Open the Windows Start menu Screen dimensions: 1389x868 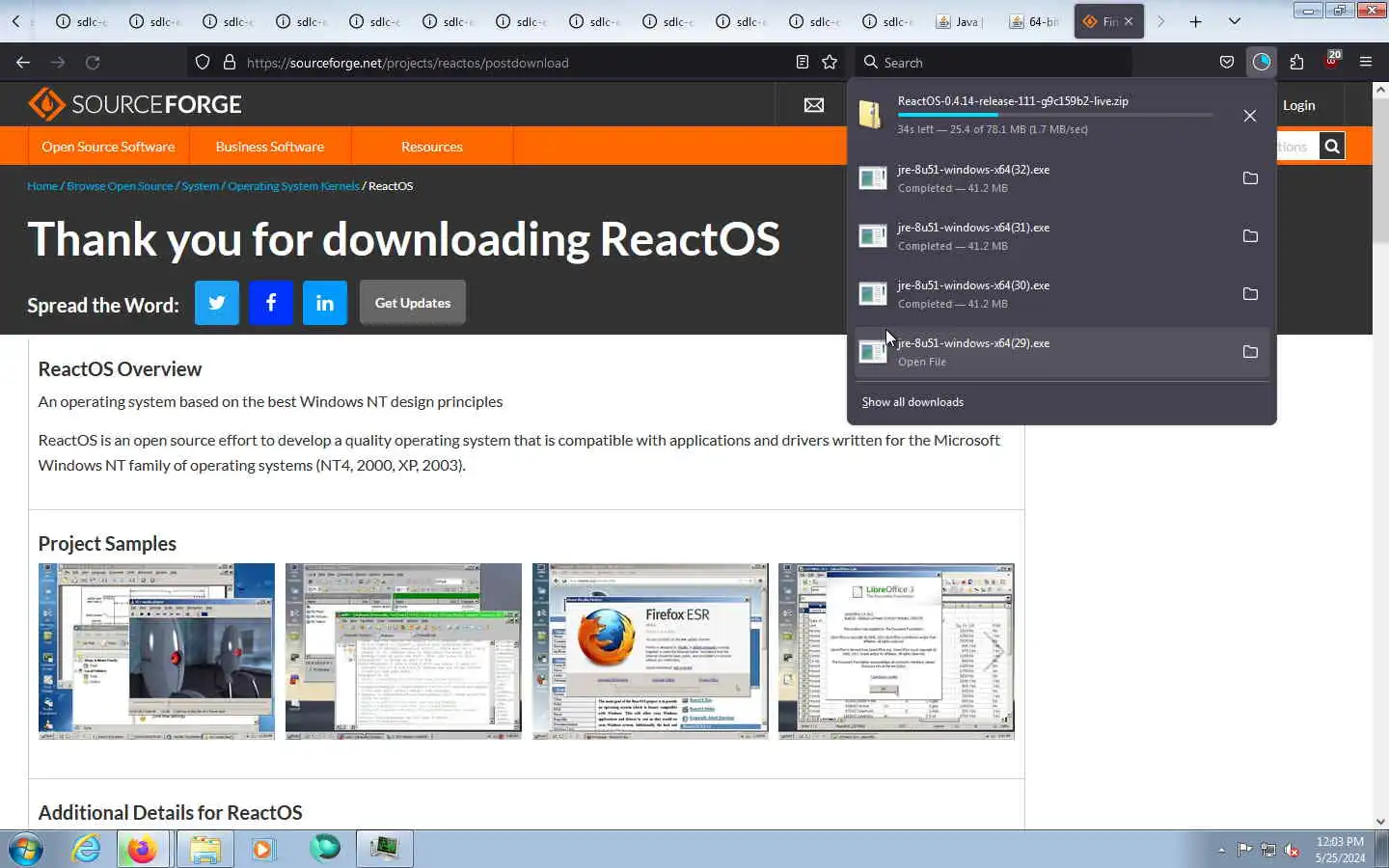pyautogui.click(x=26, y=849)
